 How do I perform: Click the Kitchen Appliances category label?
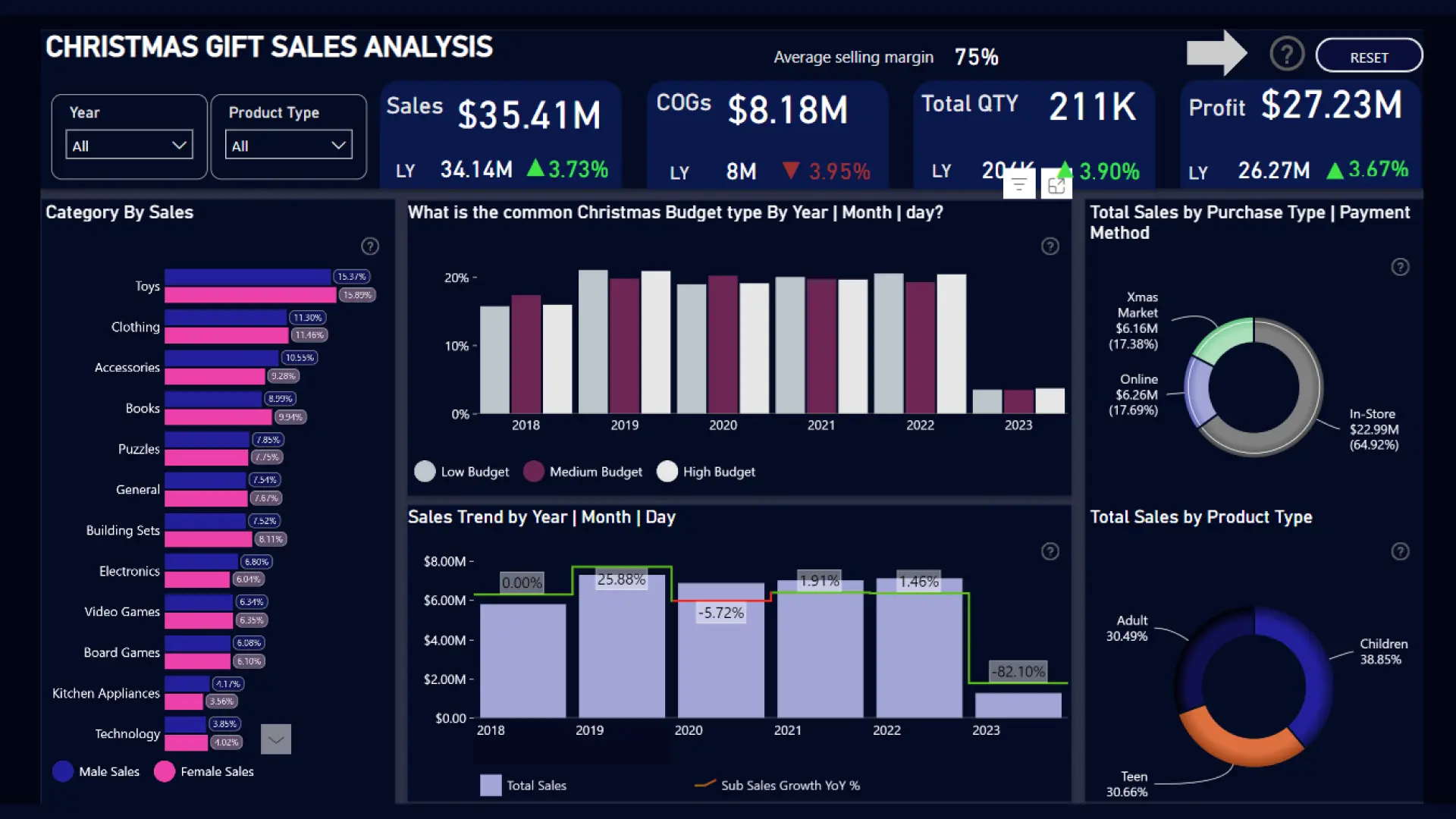(x=106, y=693)
